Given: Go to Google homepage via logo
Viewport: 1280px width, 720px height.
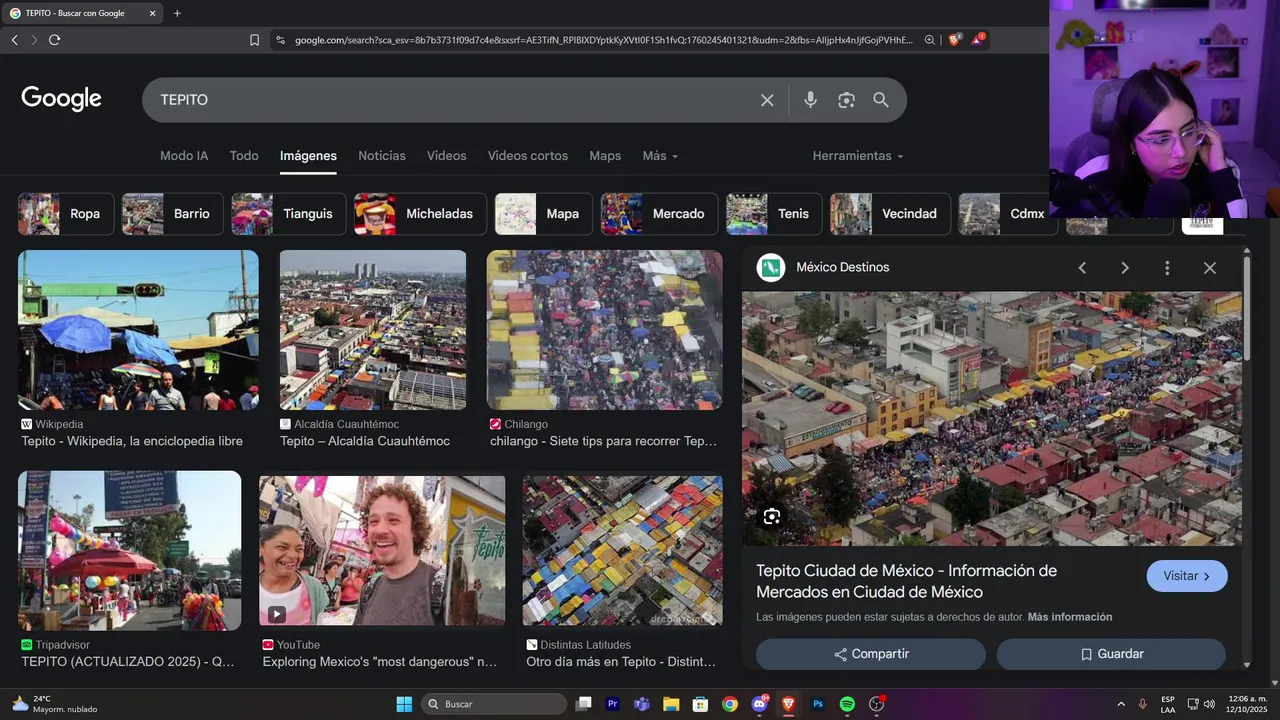Looking at the screenshot, I should tap(62, 99).
